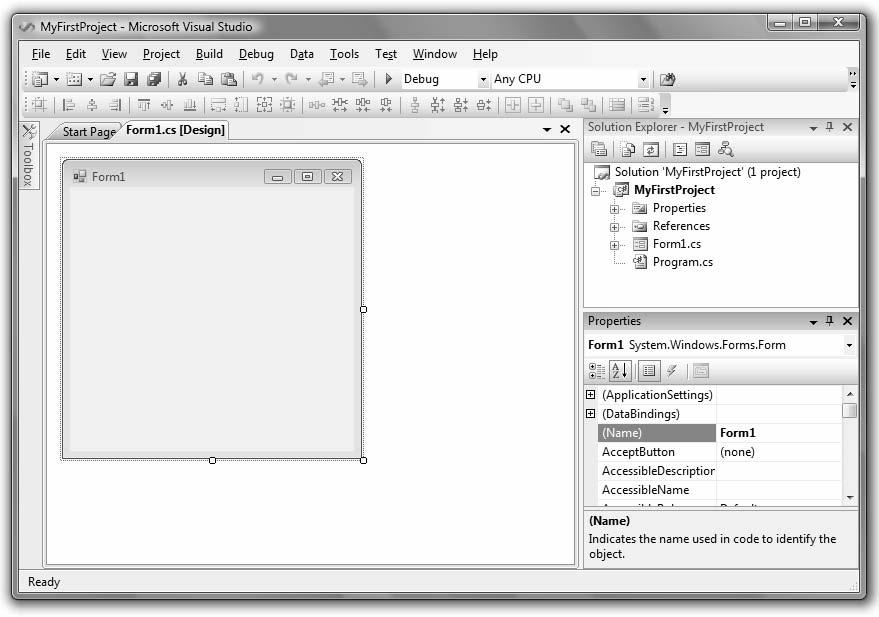The height and width of the screenshot is (617, 879).
Task: Expand the Form1.cs tree node
Action: pos(614,245)
